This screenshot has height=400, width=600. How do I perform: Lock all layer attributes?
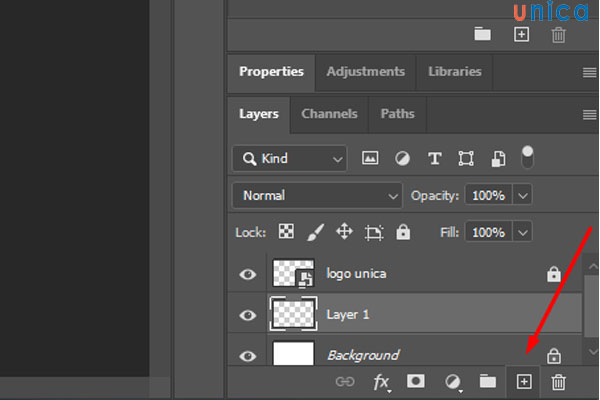(x=403, y=232)
